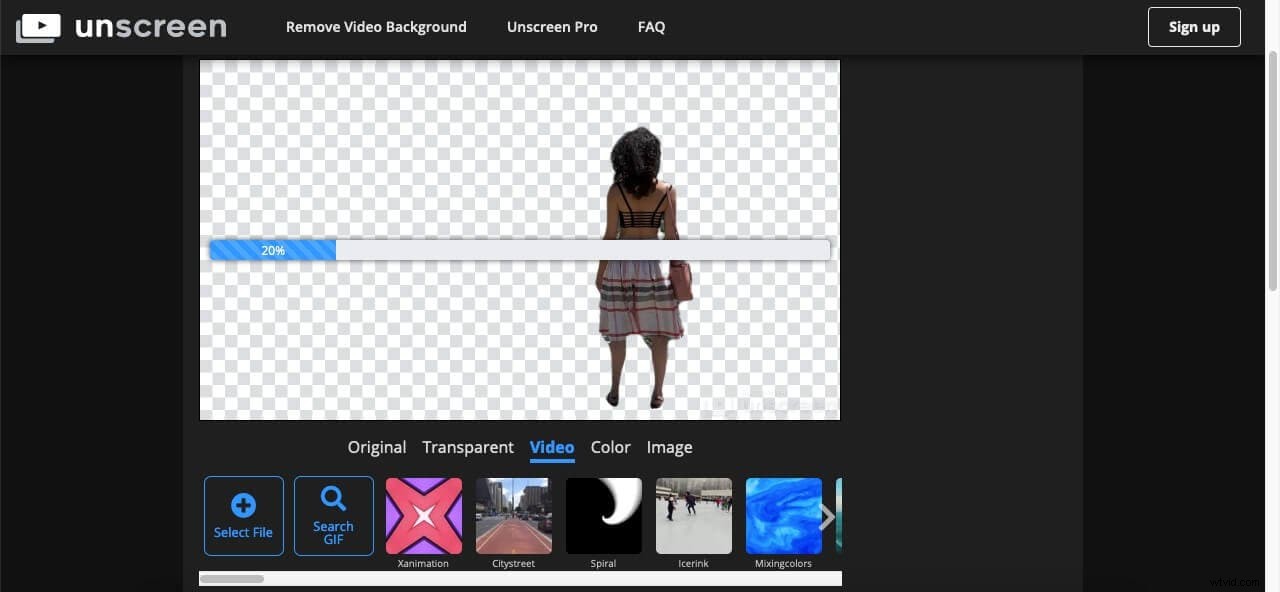1280x592 pixels.
Task: Click the plus icon on Select File
Action: (243, 506)
